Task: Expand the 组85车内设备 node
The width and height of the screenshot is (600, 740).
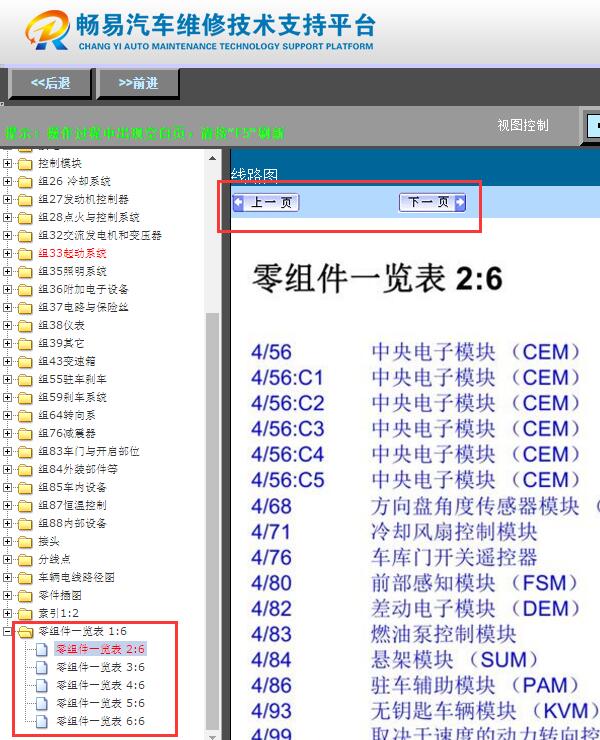Action: (x=7, y=488)
